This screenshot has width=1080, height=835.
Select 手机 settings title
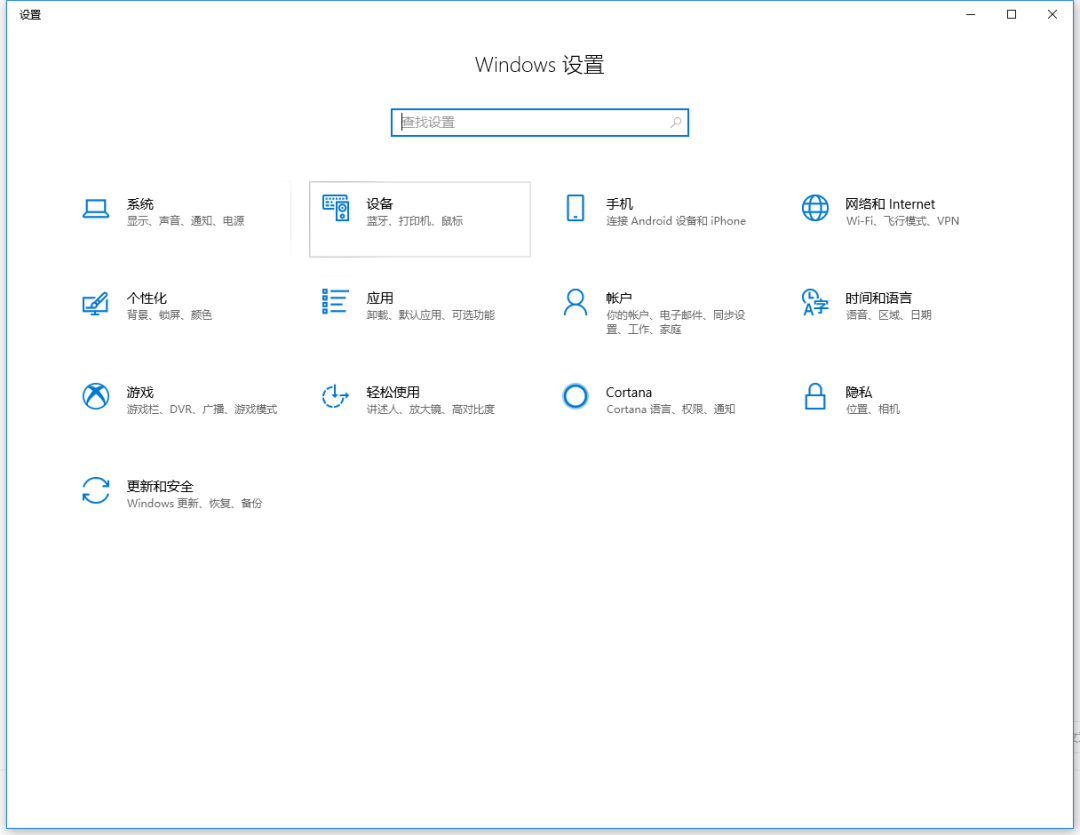coord(619,204)
